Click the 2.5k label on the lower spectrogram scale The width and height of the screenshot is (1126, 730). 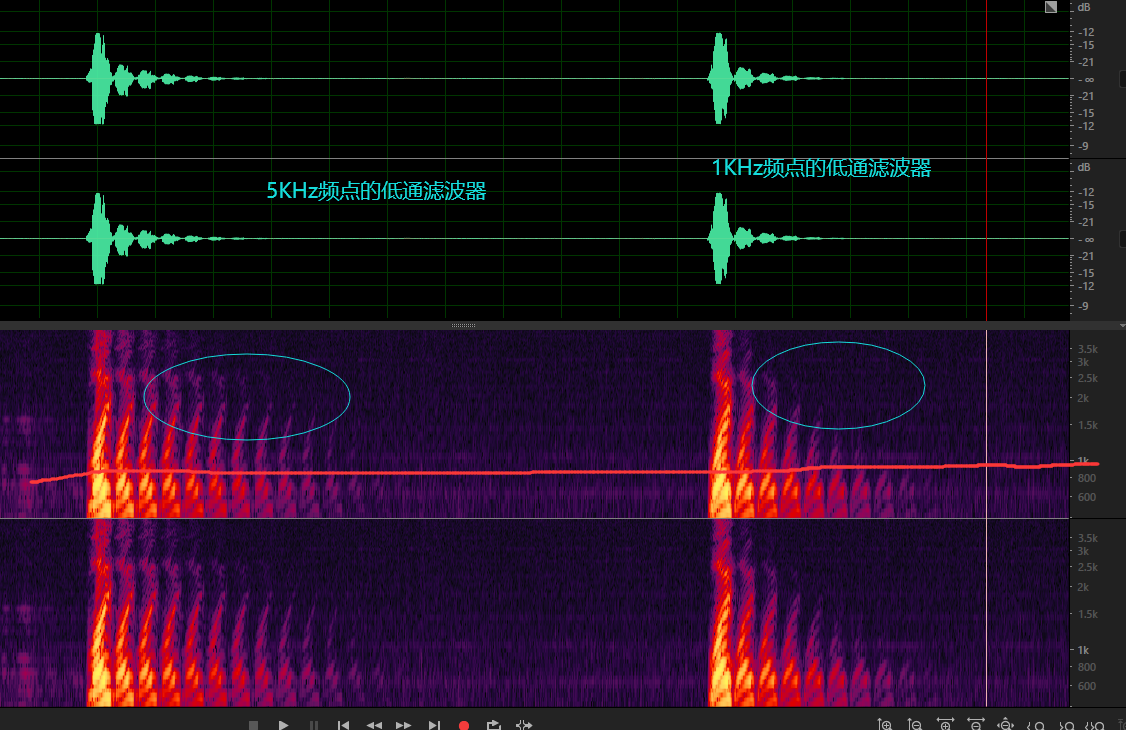[1087, 567]
